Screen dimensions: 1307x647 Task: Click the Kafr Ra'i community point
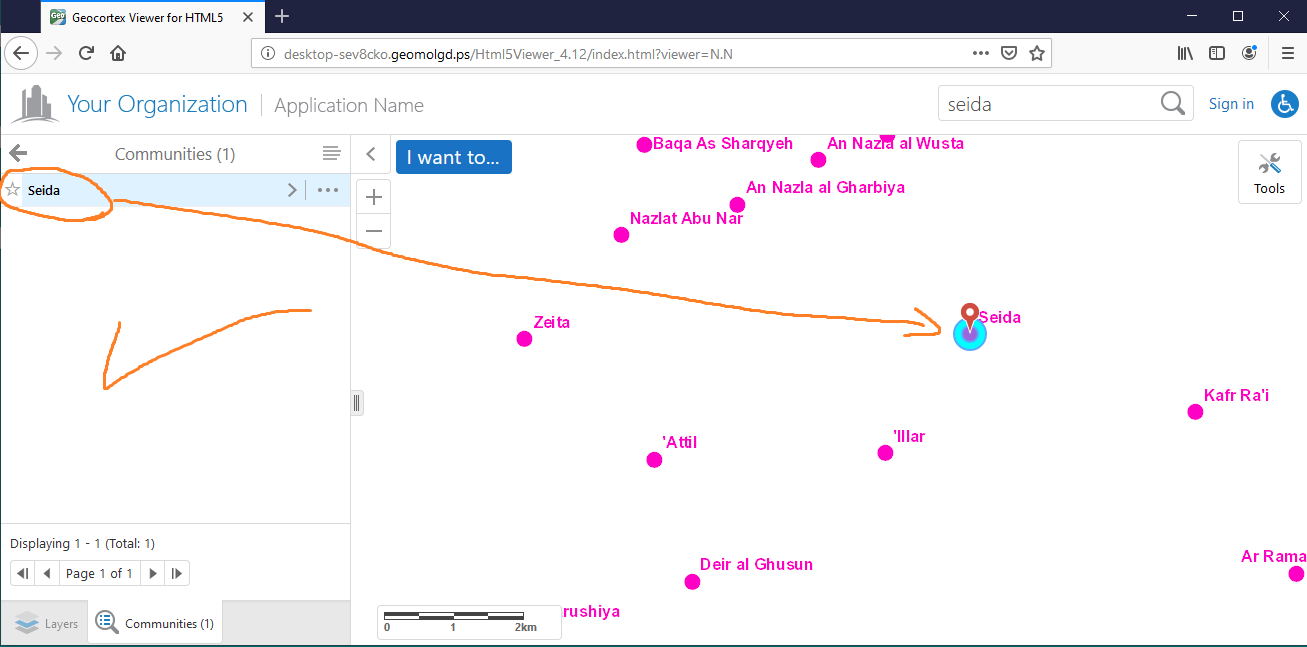(1195, 412)
